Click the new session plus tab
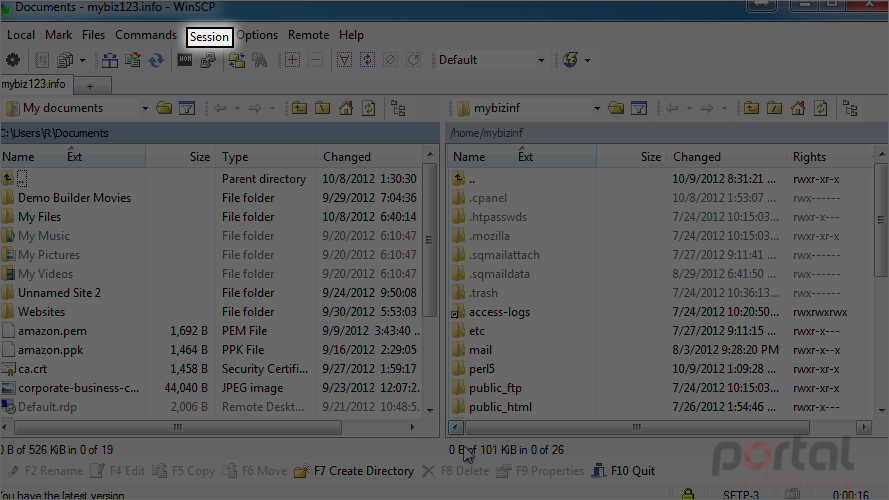Screen dimensions: 889x500 tap(90, 86)
